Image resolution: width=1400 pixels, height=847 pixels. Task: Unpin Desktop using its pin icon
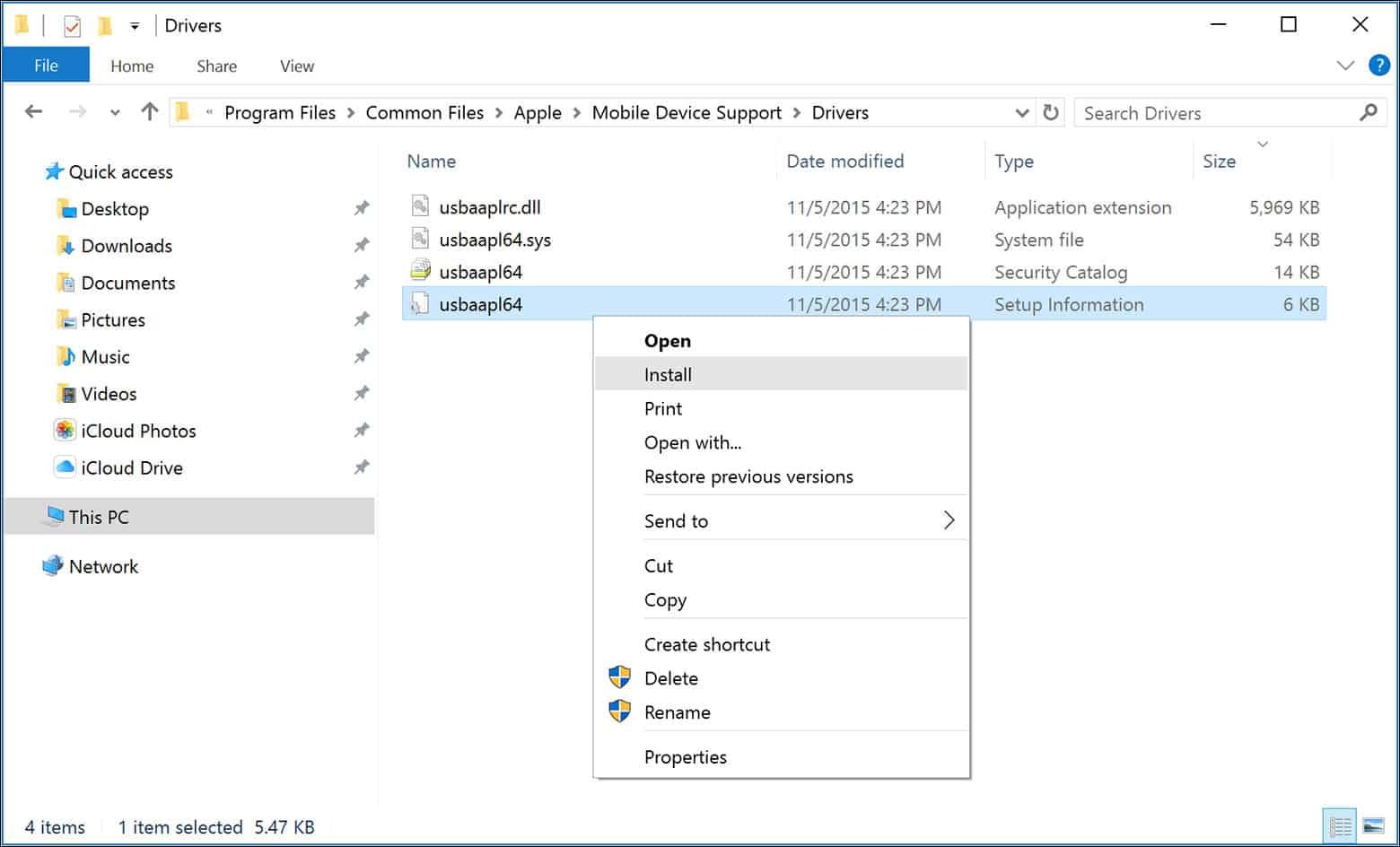(x=361, y=208)
